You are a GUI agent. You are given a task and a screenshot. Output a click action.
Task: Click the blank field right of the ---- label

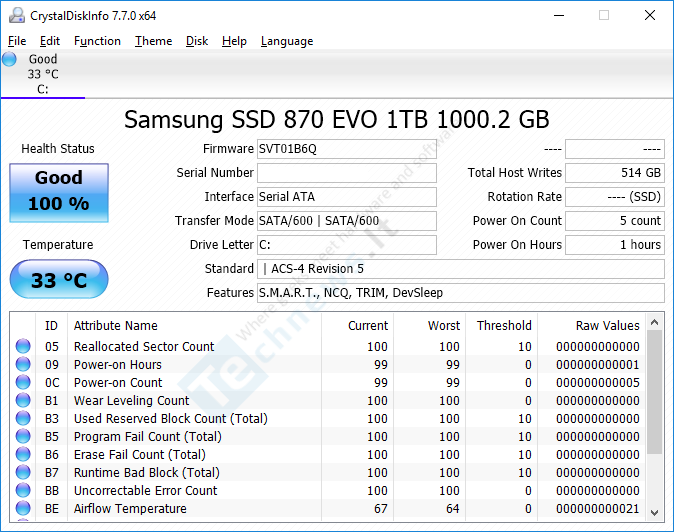615,149
